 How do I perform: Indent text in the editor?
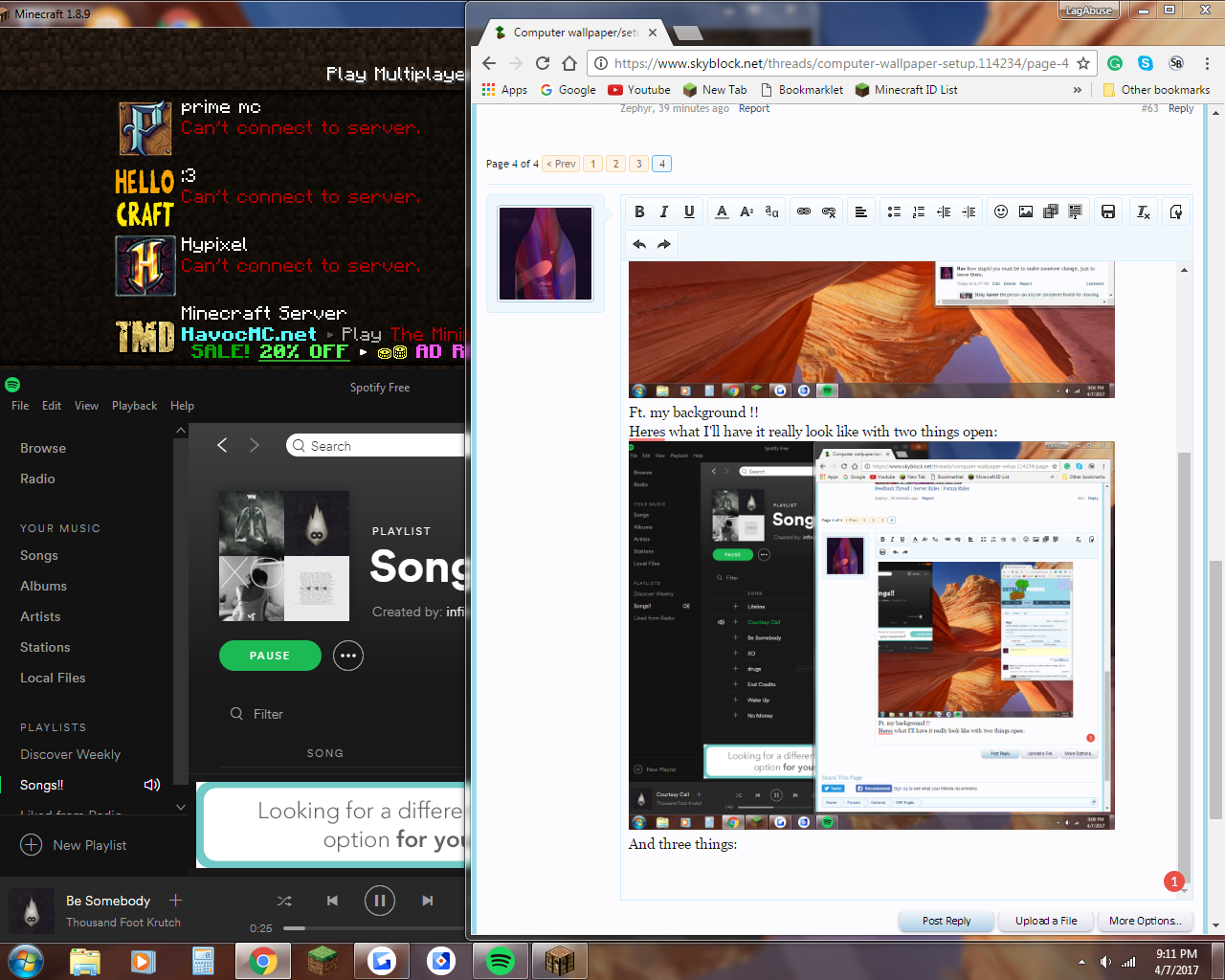[969, 212]
